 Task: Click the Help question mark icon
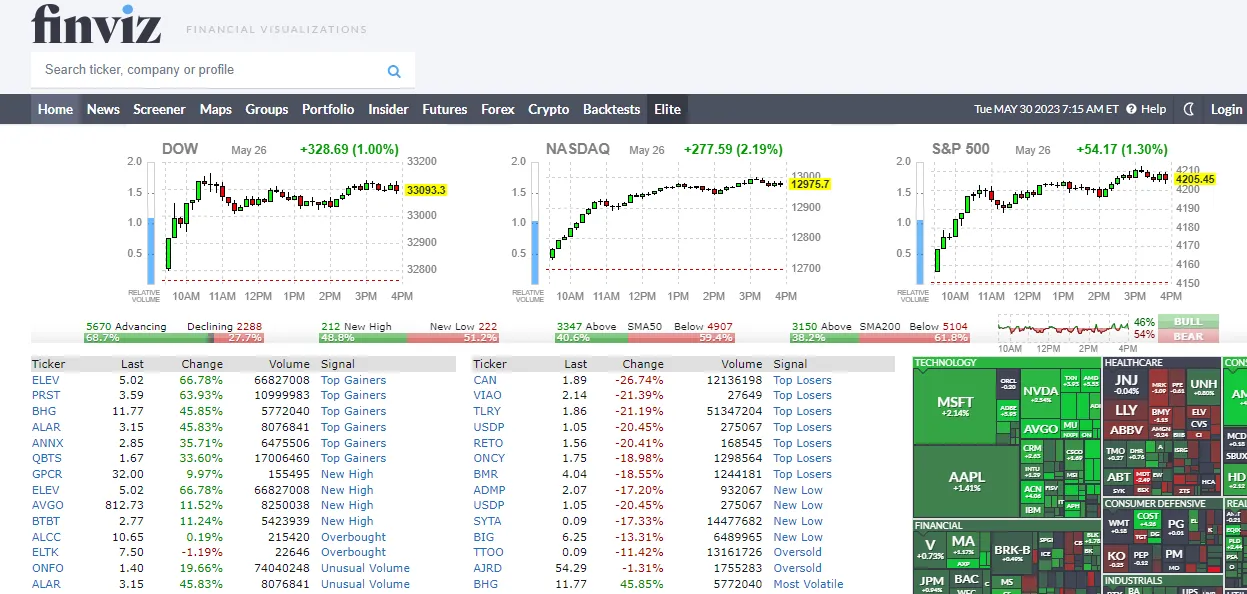click(x=1131, y=109)
